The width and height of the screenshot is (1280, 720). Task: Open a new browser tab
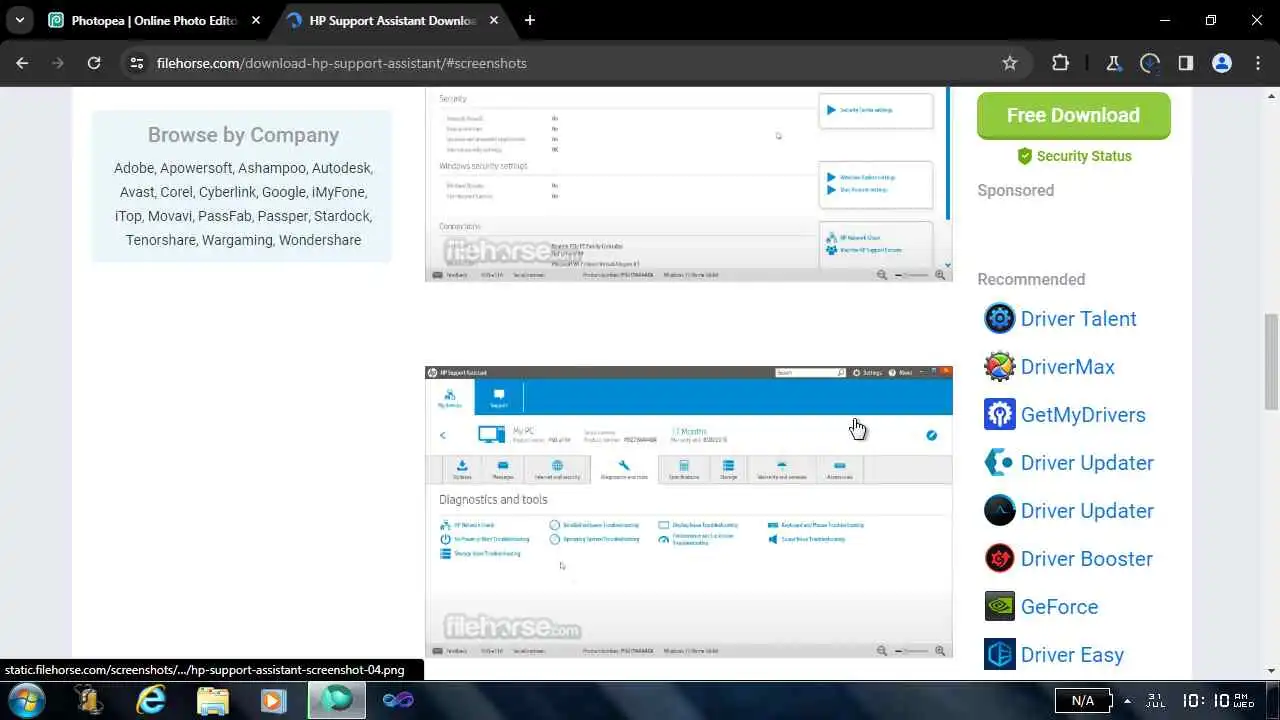pyautogui.click(x=529, y=20)
